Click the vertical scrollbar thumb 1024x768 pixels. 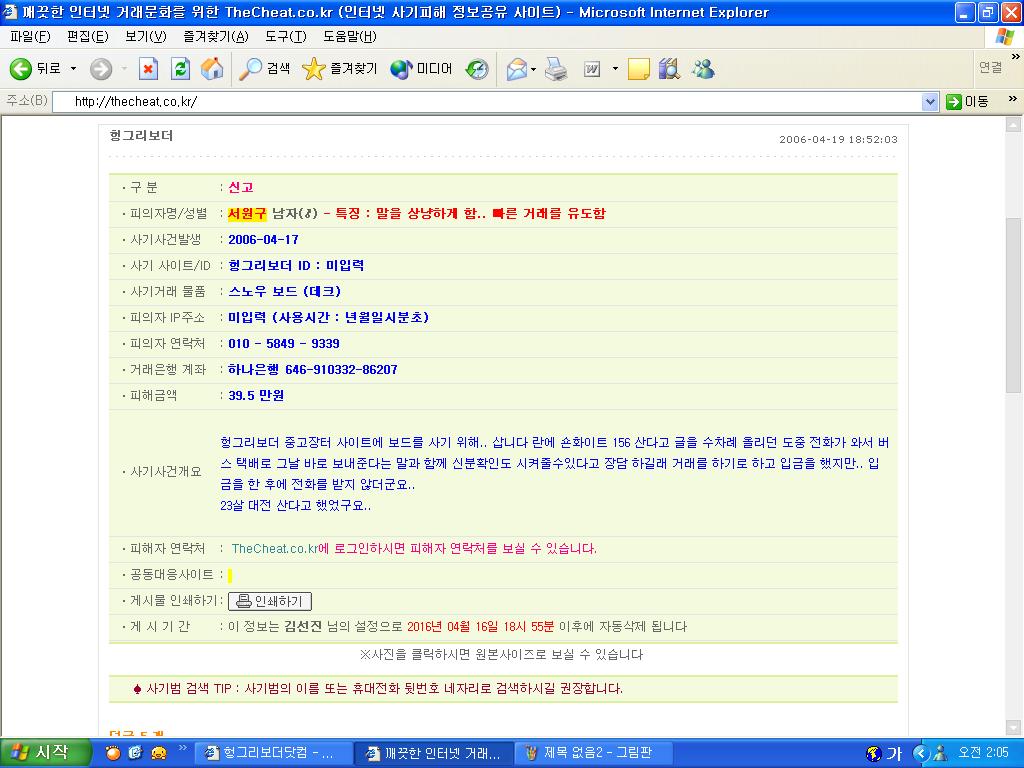1014,305
